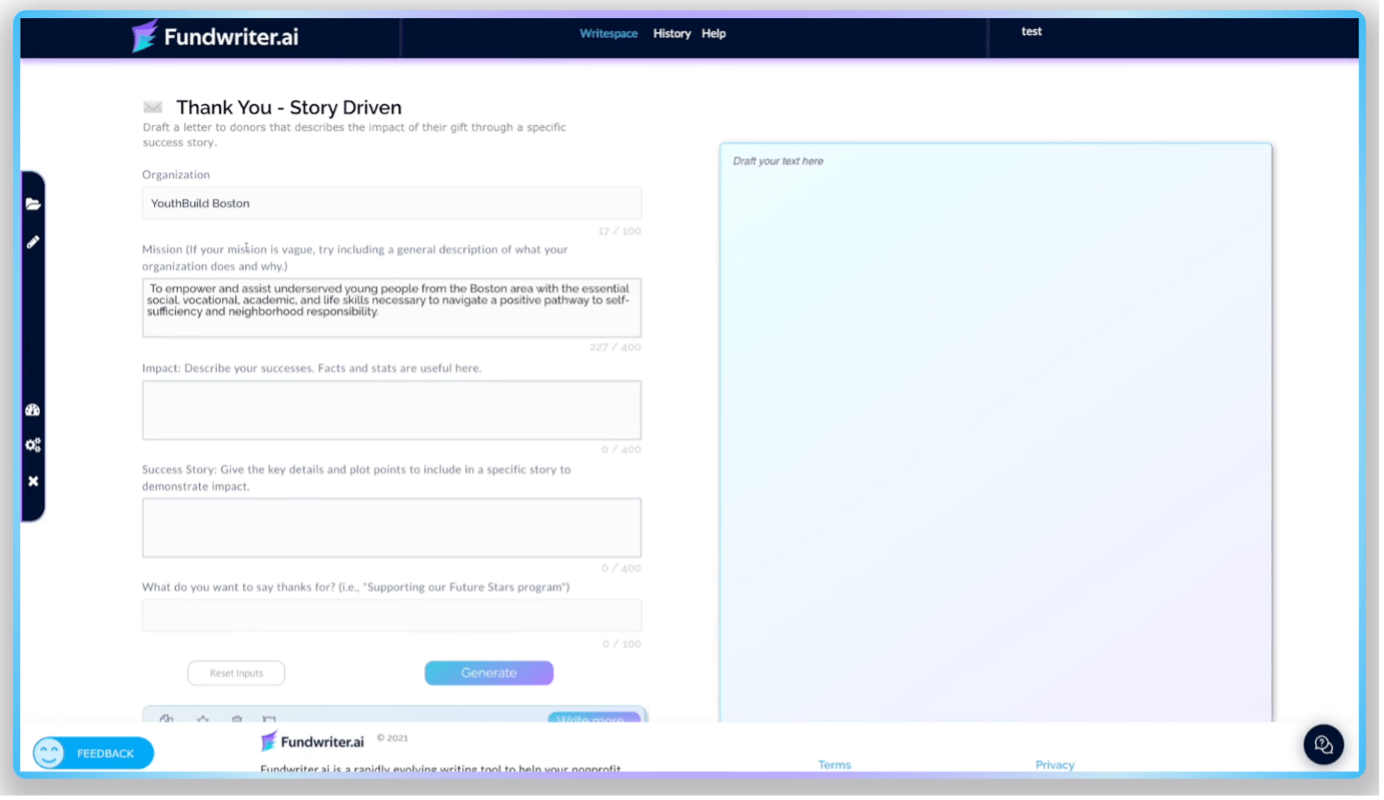The image size is (1384, 800).
Task: Open the Feedback button
Action: (94, 754)
